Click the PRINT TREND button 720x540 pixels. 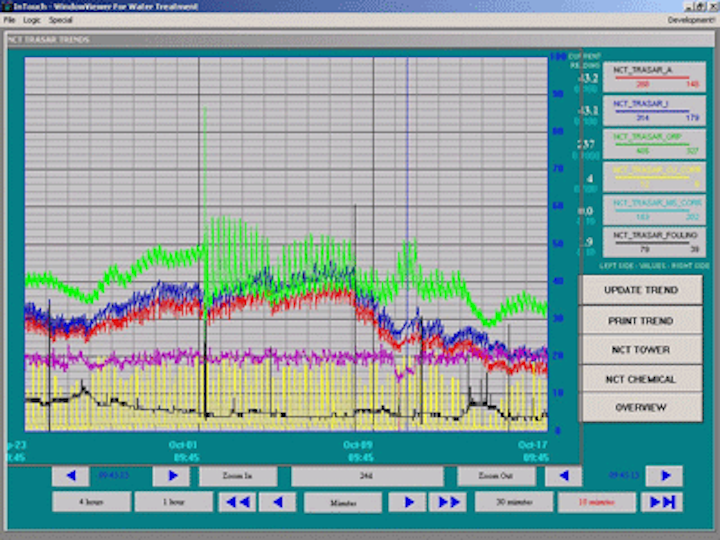(641, 321)
